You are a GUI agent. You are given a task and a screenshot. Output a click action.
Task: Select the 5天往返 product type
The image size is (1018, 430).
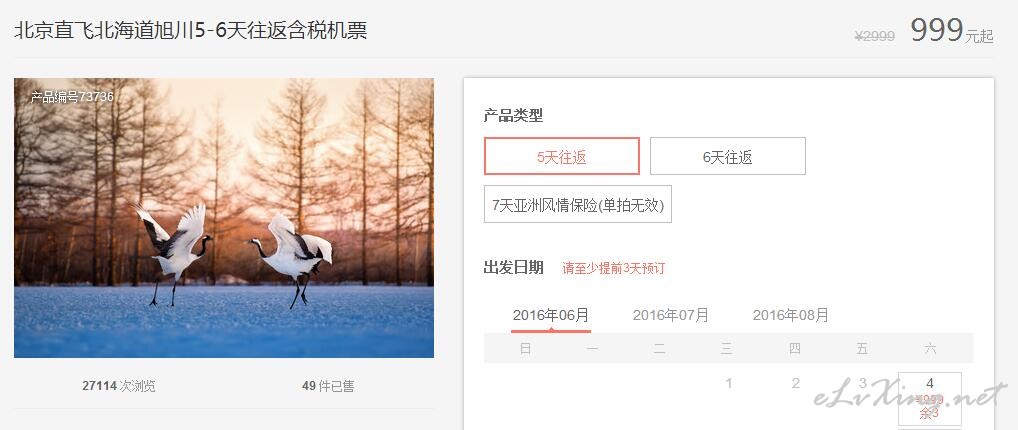click(x=562, y=156)
